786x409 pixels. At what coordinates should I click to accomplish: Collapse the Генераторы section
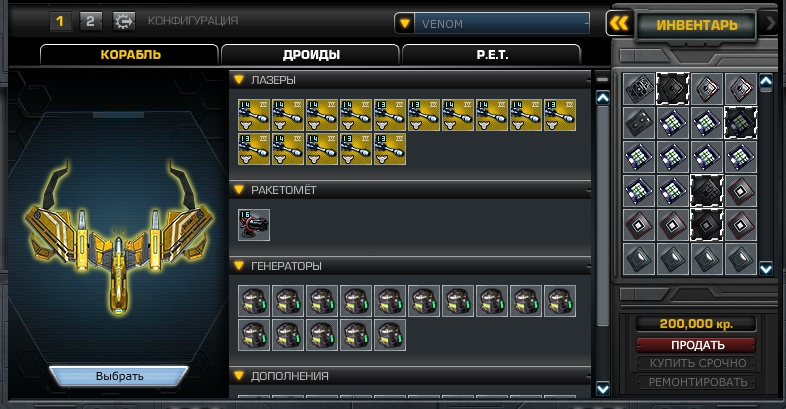tap(239, 266)
